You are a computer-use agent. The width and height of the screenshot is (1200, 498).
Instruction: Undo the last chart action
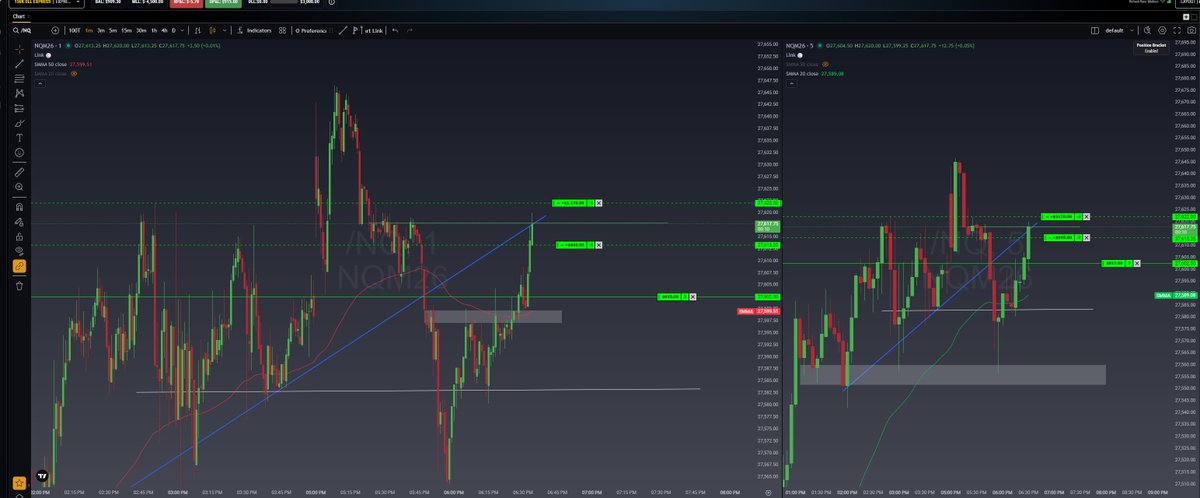pyautogui.click(x=395, y=31)
